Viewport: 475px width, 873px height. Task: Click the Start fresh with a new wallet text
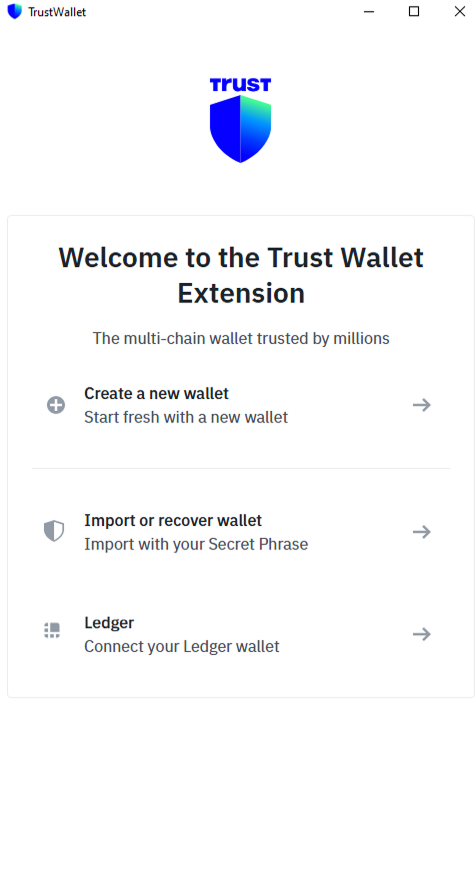click(186, 417)
